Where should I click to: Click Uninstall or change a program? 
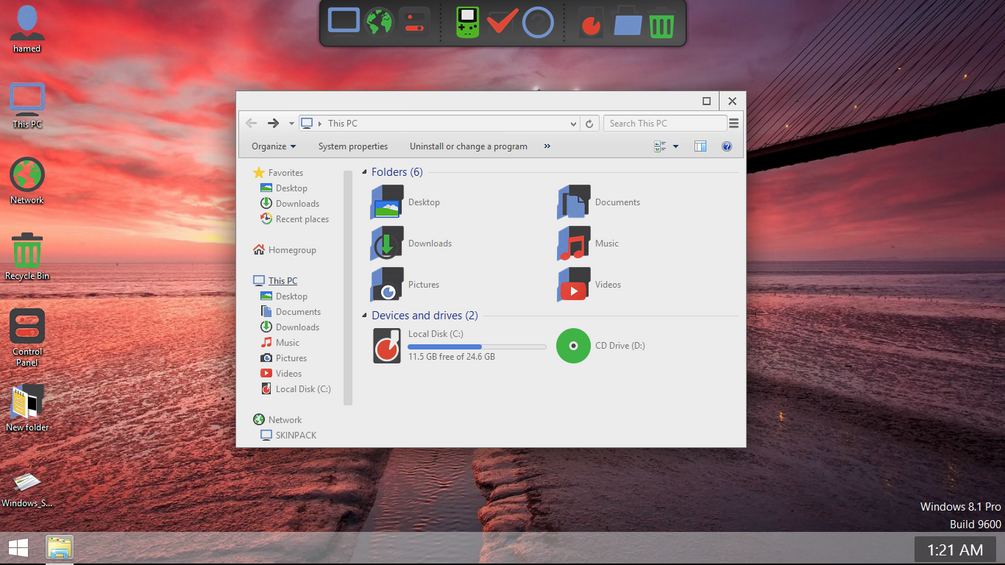pyautogui.click(x=469, y=146)
